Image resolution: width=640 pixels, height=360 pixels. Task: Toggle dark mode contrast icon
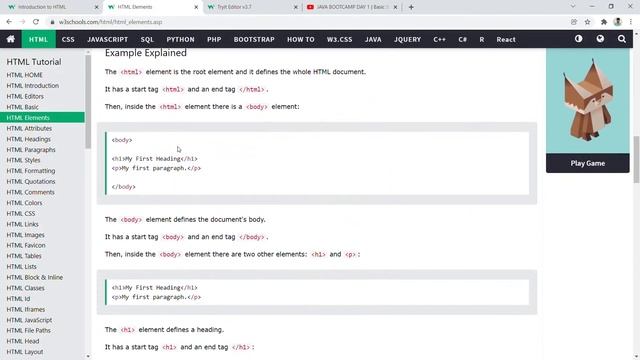[x=578, y=39]
